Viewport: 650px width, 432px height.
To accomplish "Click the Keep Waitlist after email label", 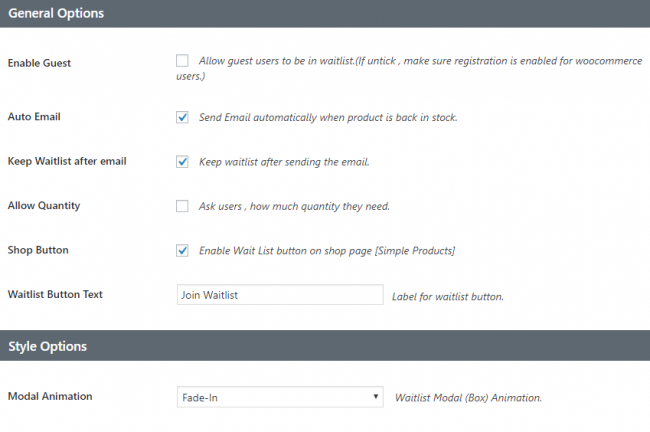I will [67, 161].
